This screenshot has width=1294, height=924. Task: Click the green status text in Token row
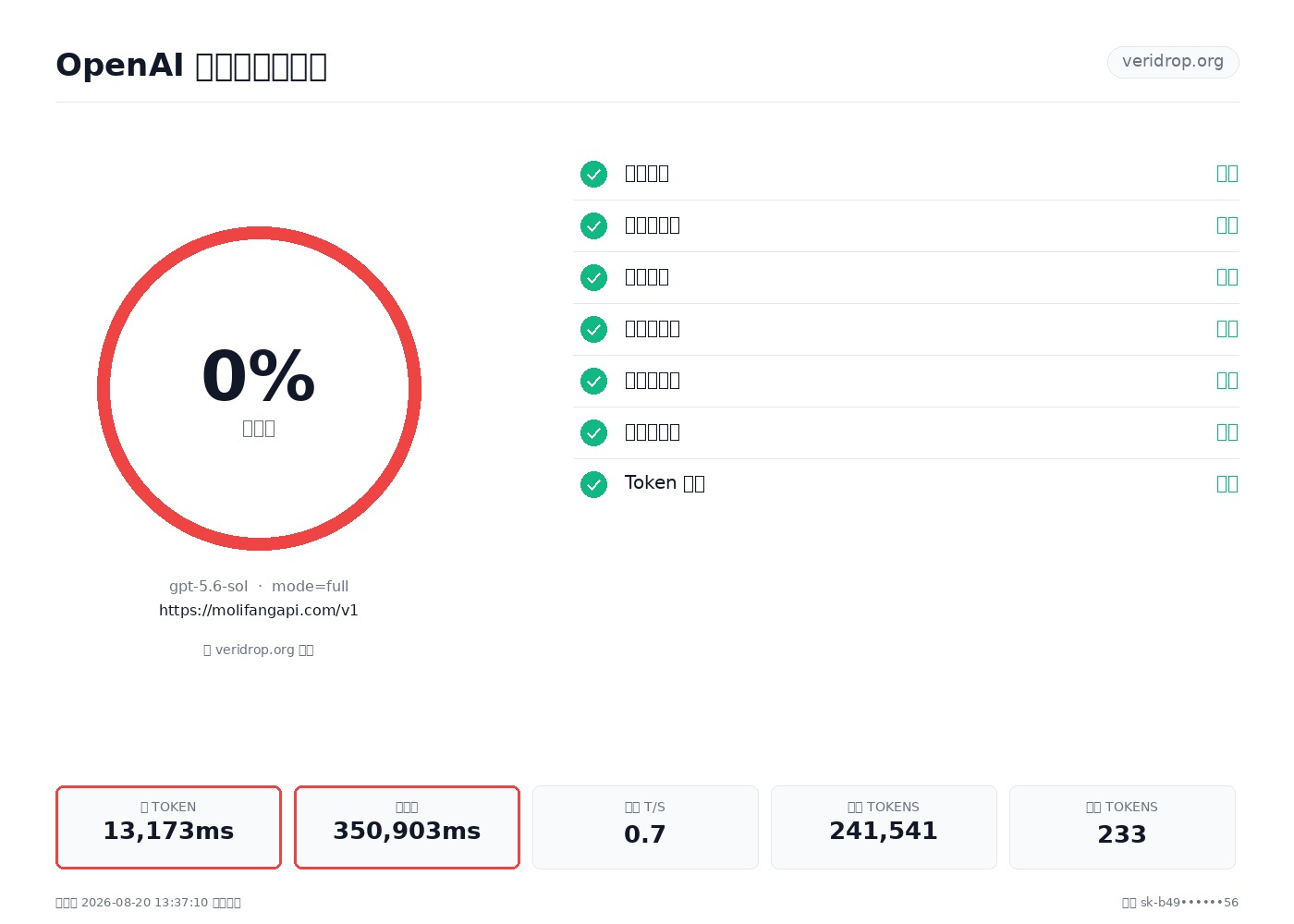[x=1227, y=484]
